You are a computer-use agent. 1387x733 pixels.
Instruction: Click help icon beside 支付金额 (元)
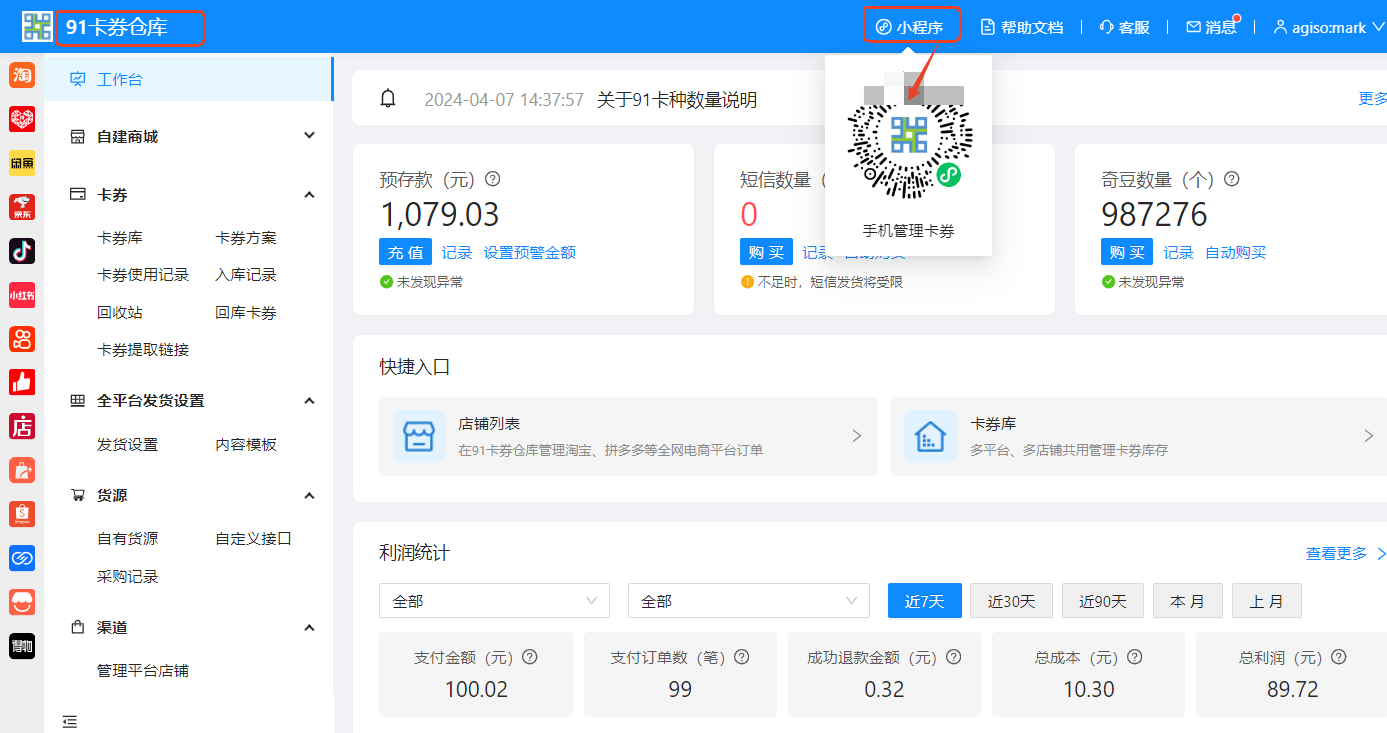[x=530, y=657]
